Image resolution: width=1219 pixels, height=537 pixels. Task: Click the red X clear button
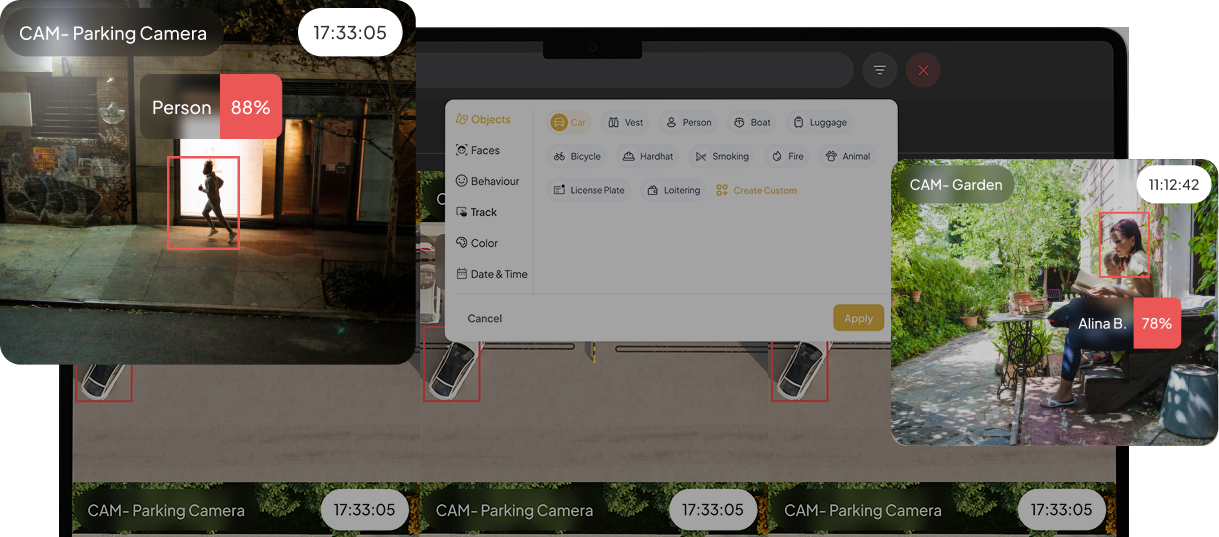(923, 70)
